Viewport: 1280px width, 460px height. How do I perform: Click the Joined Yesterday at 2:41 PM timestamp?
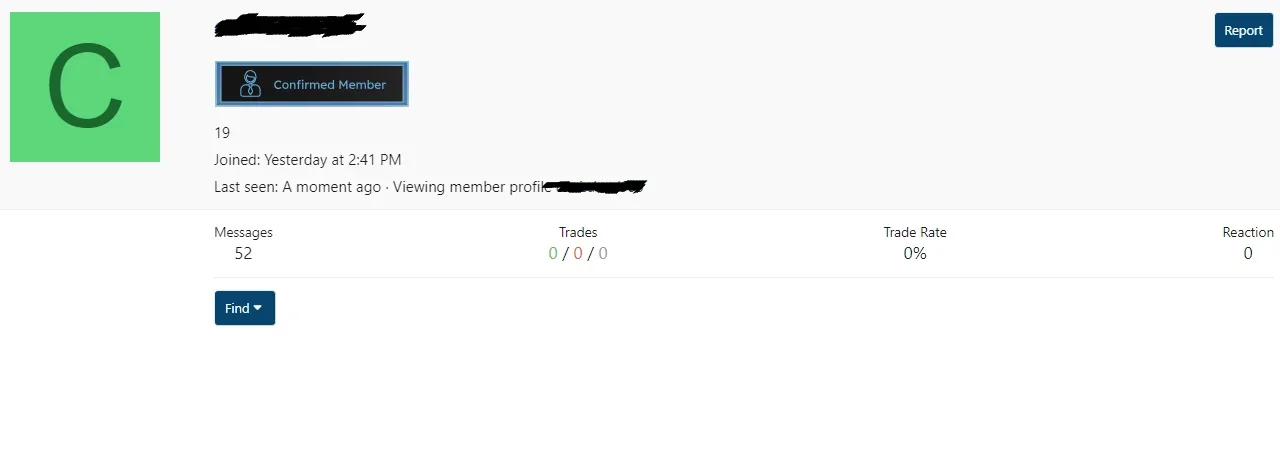click(x=333, y=160)
